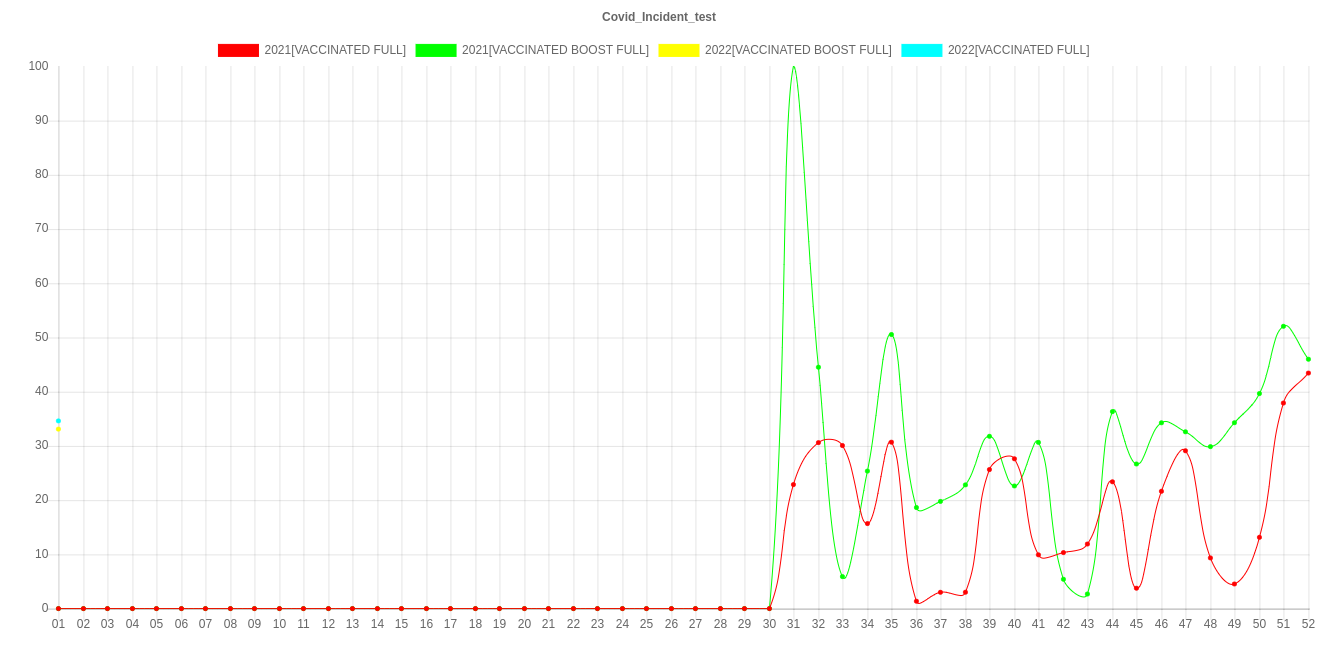Click the week 30 x-axis label

tap(769, 624)
